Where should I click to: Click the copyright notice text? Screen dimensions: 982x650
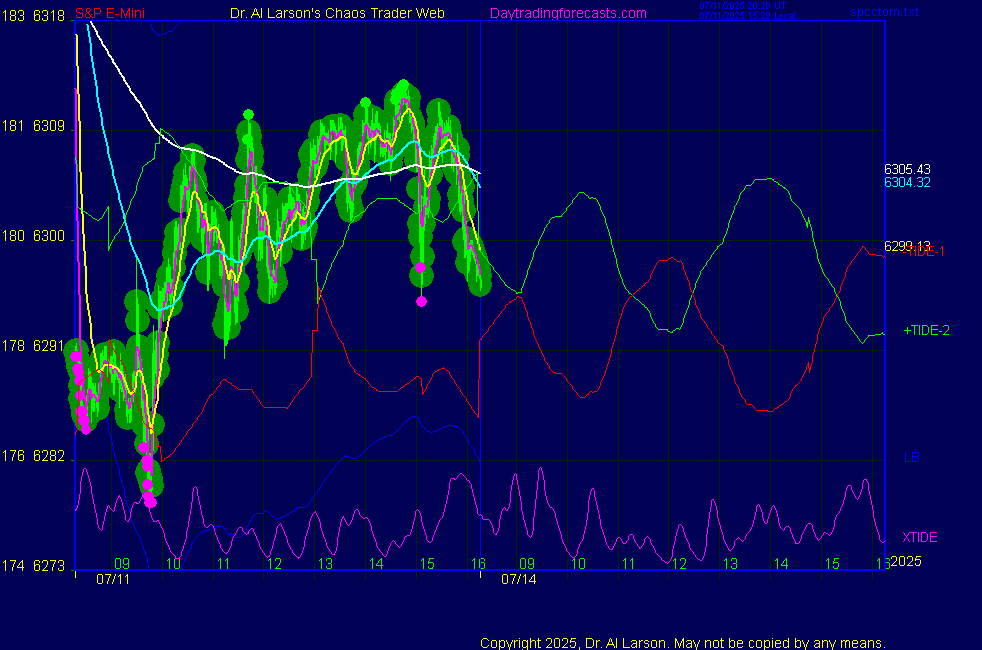tap(683, 643)
